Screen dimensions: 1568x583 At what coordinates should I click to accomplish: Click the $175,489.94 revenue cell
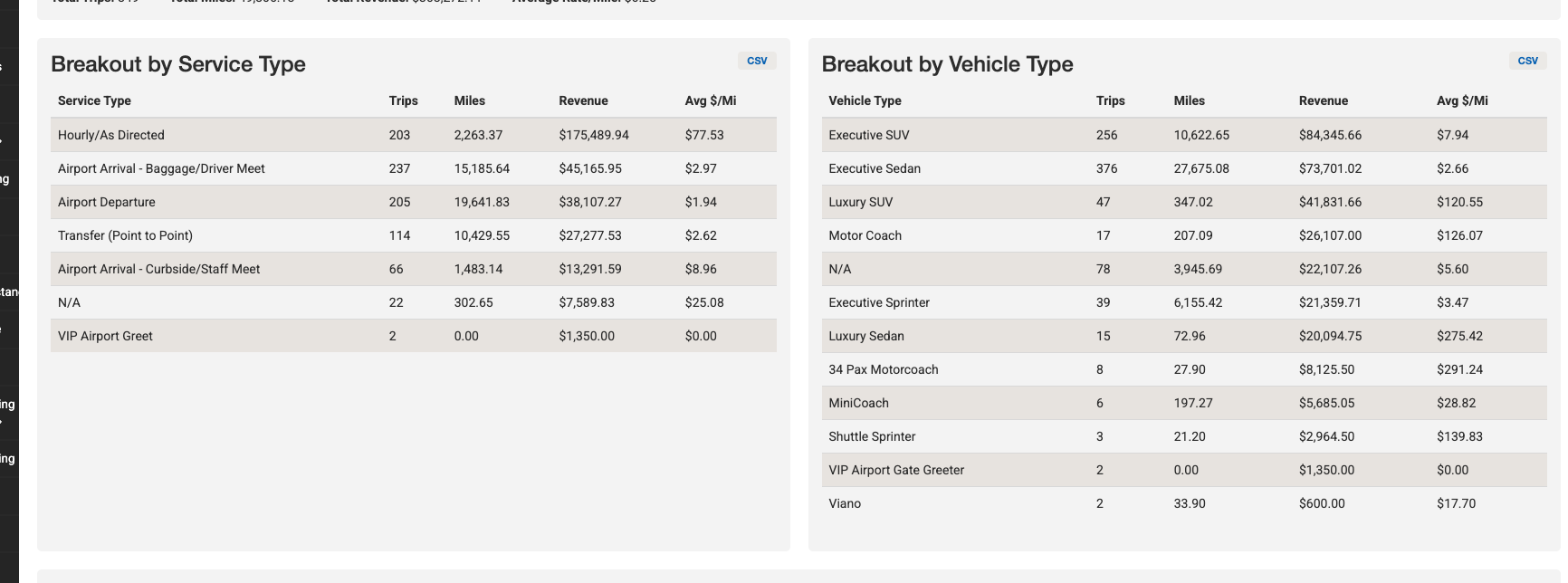pos(593,135)
